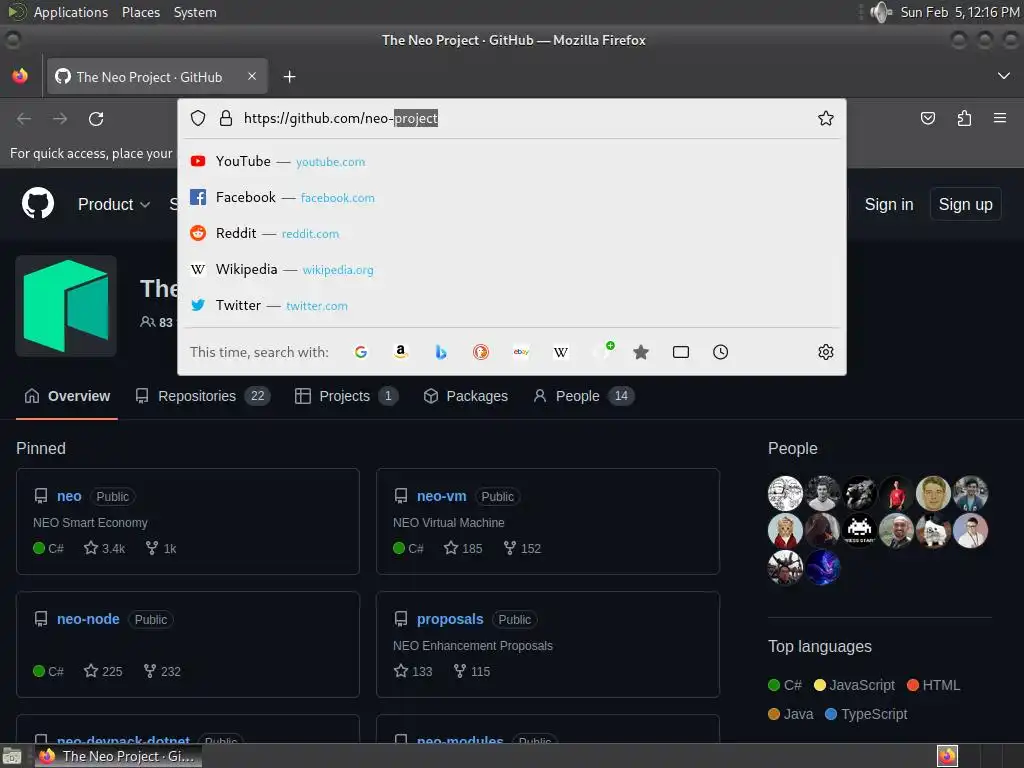Add the new search engine icon with green plus
Viewport: 1024px width, 768px height.
click(603, 350)
